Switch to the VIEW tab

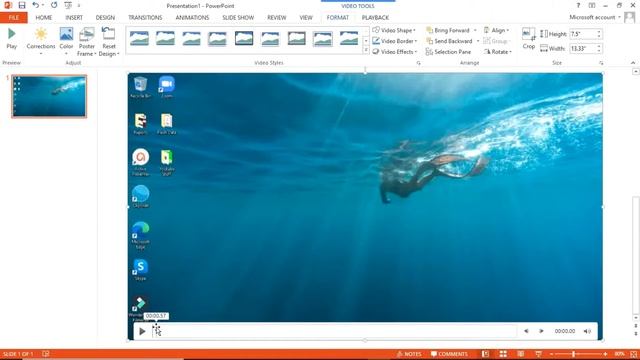(306, 18)
